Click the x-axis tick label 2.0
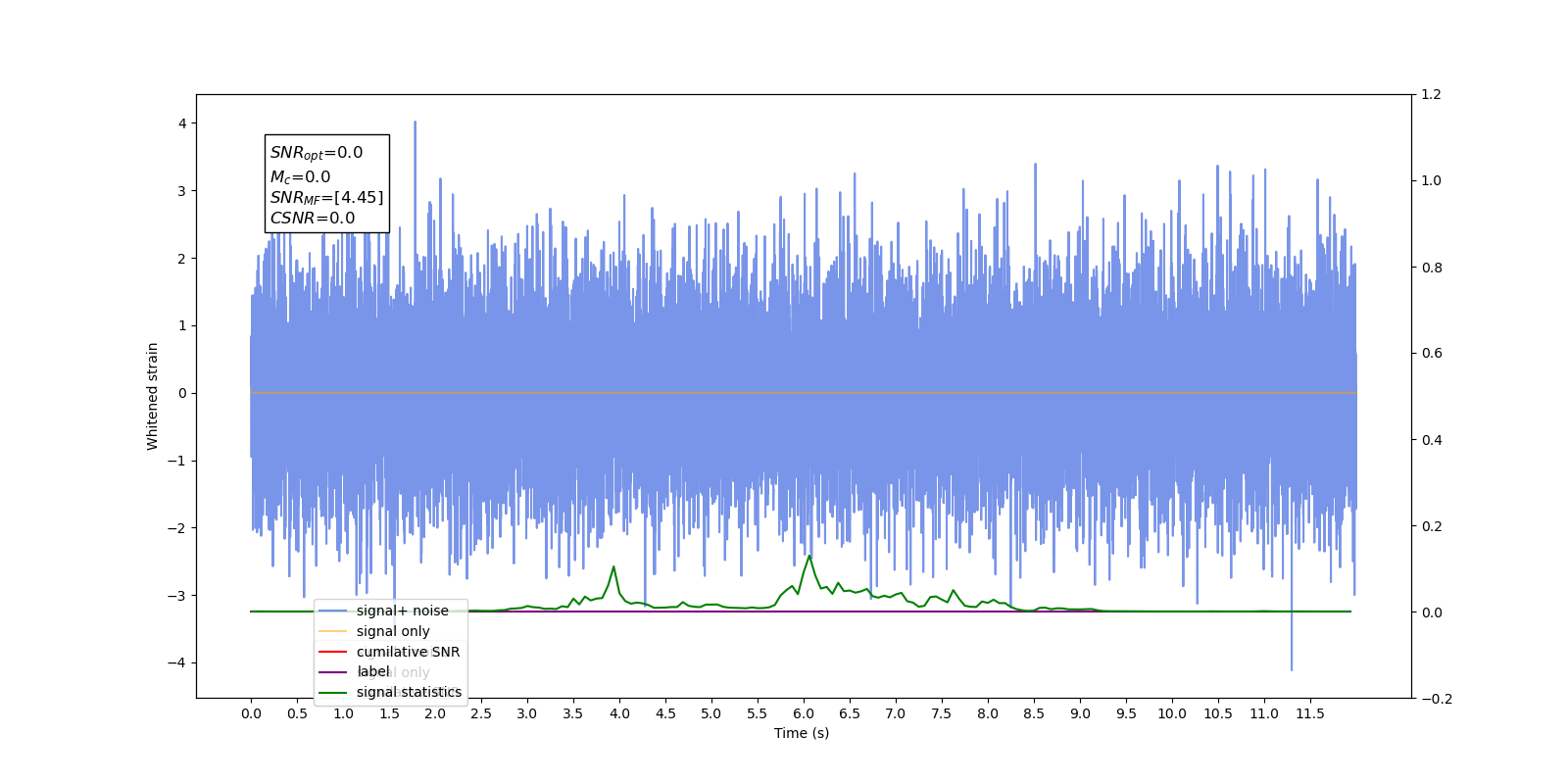 (x=435, y=713)
